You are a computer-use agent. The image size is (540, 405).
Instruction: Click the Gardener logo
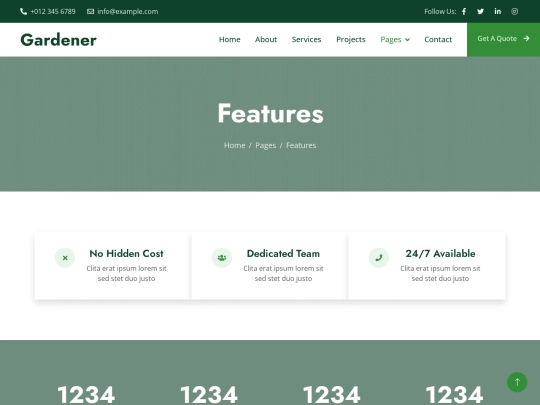59,40
